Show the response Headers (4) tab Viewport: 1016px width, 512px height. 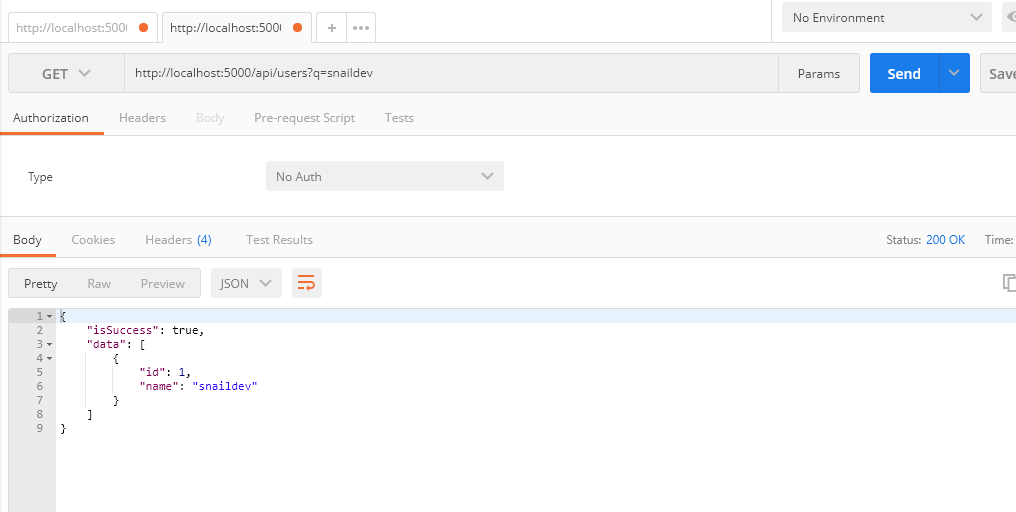point(178,240)
